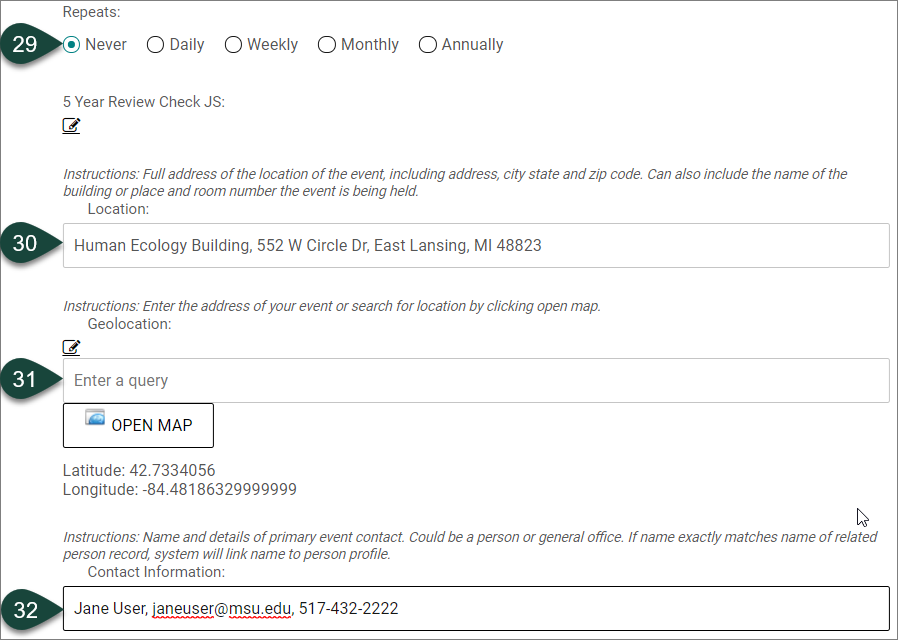Image resolution: width=898 pixels, height=640 pixels.
Task: Click the Geolocation: label
Action: tap(129, 324)
